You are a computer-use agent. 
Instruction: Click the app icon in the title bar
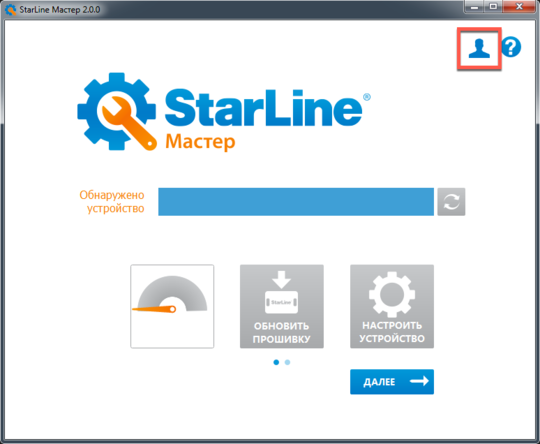pos(11,10)
